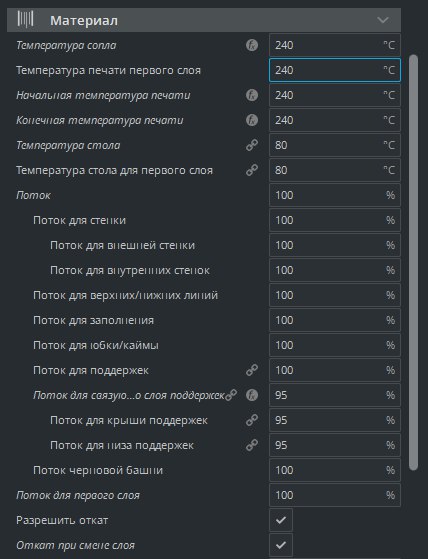Viewport: 428px width, 559px height.
Task: Edit Поток для внешней стенки field
Action: click(335, 245)
